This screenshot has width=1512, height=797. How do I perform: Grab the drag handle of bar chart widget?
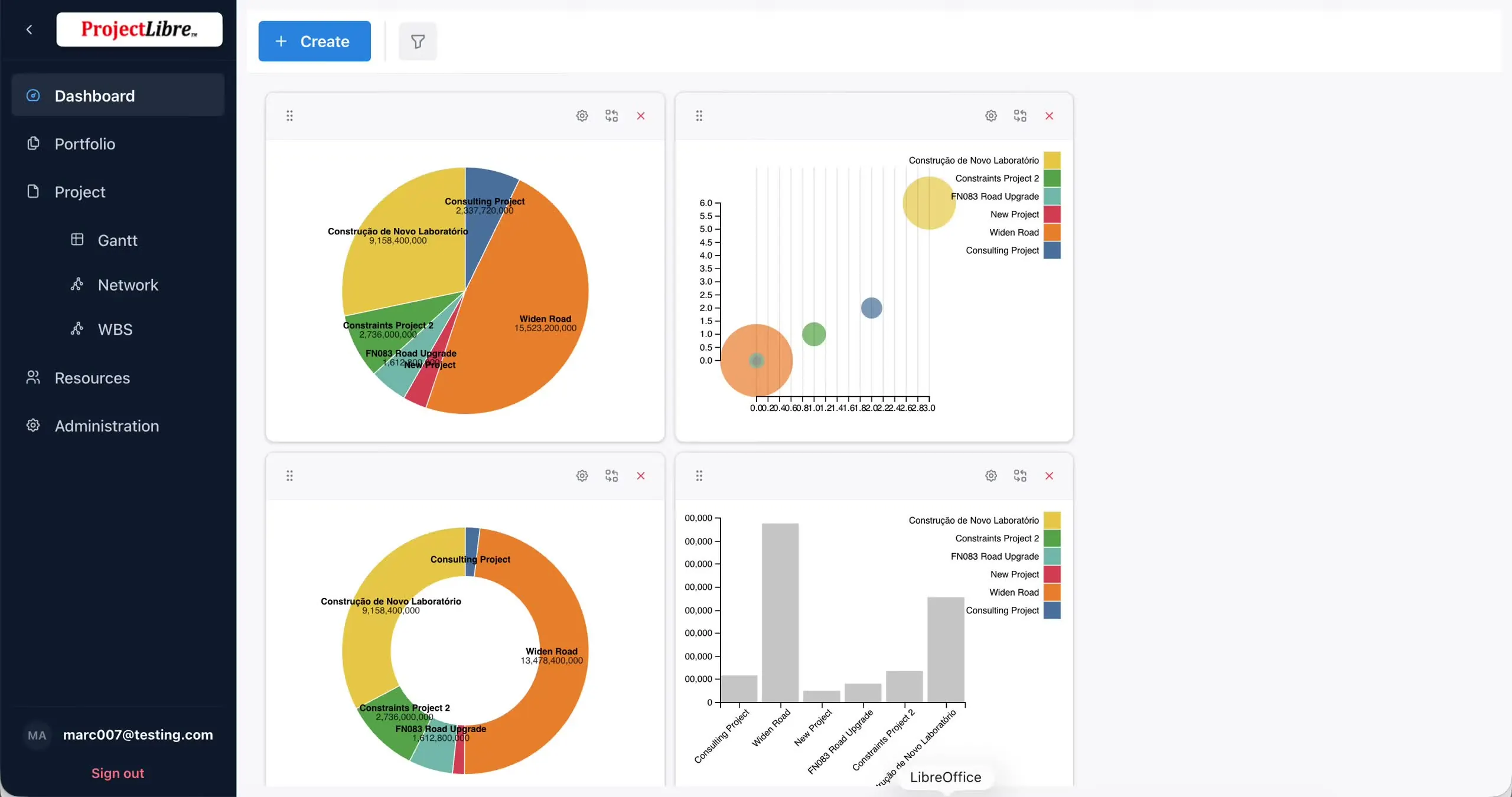pyautogui.click(x=699, y=475)
